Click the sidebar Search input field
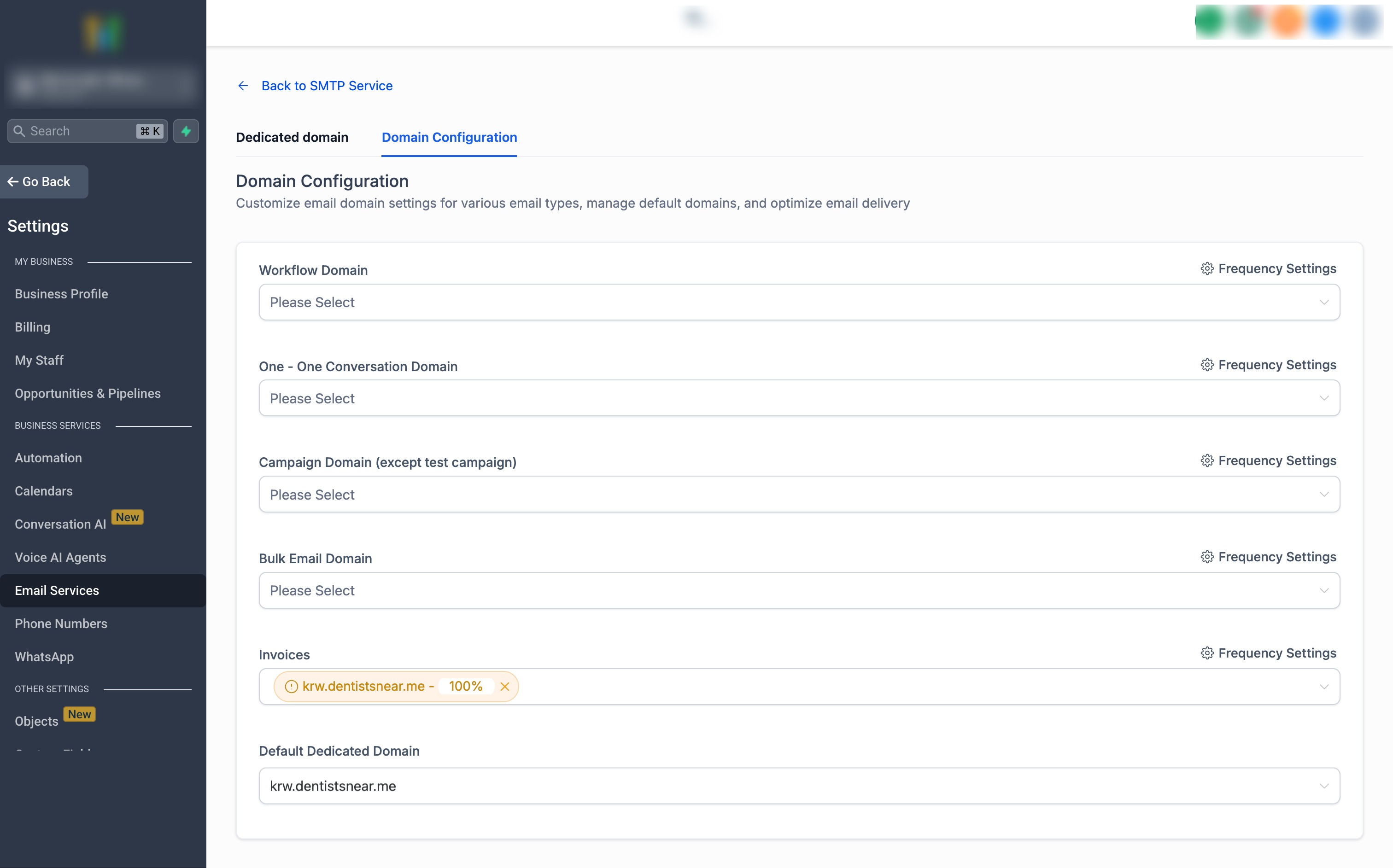The height and width of the screenshot is (868, 1393). tap(81, 131)
